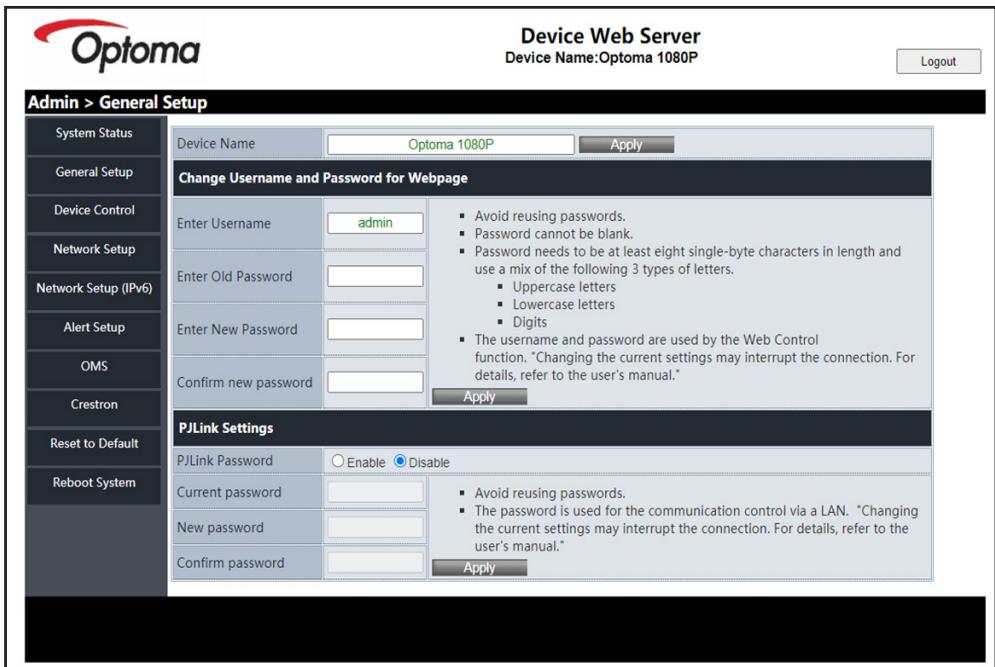The height and width of the screenshot is (667, 995).
Task: Focus the Device Name input field
Action: (451, 145)
